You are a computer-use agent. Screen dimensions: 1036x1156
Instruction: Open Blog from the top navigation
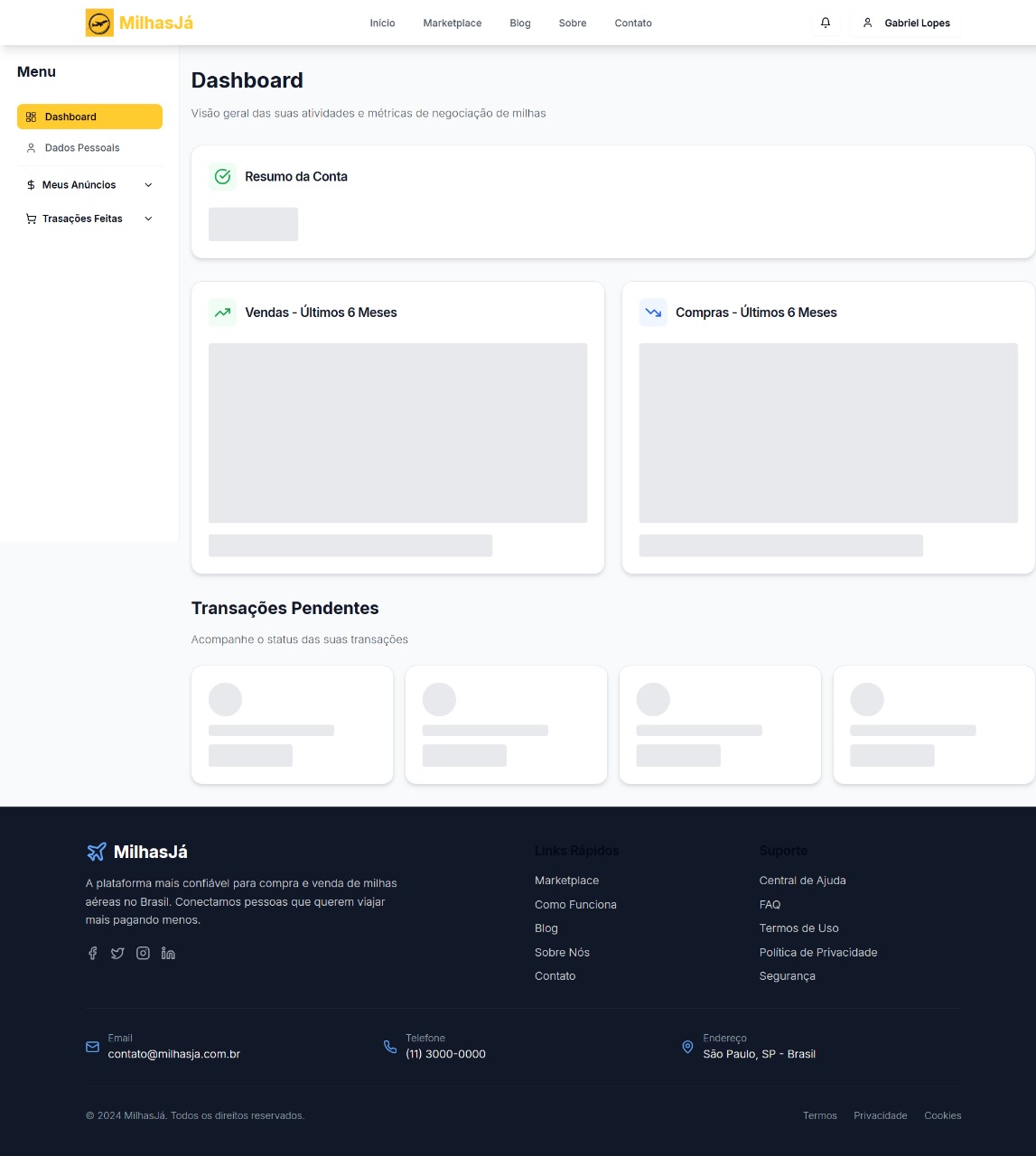520,23
